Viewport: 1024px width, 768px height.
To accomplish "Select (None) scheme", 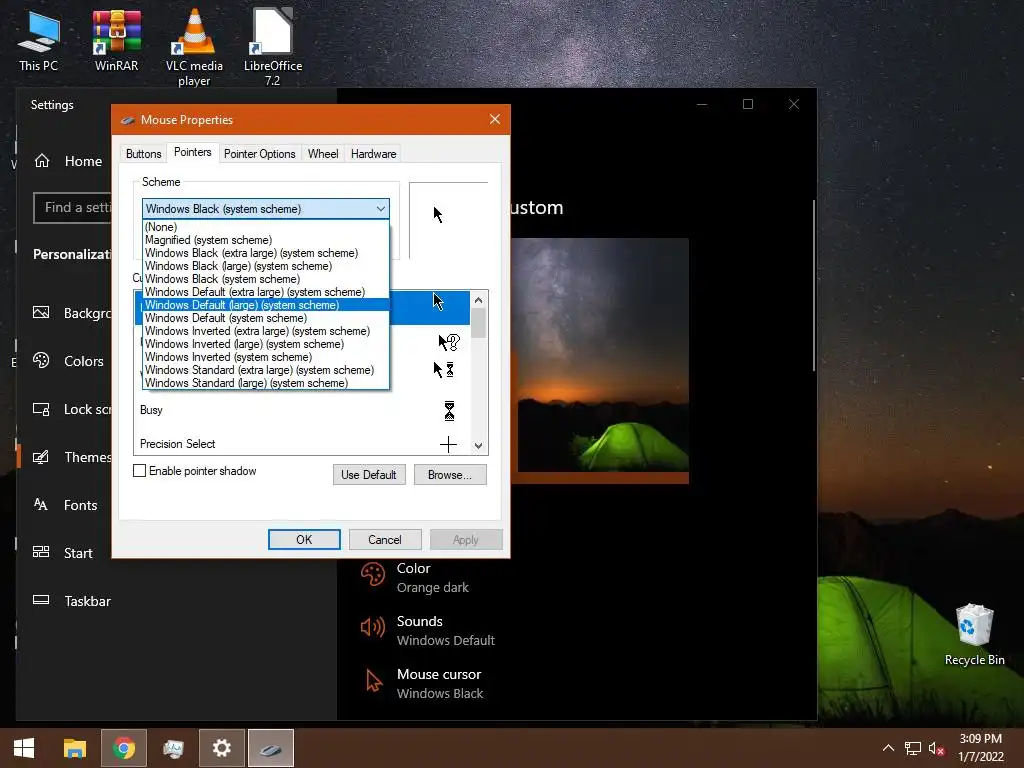I will (x=266, y=227).
